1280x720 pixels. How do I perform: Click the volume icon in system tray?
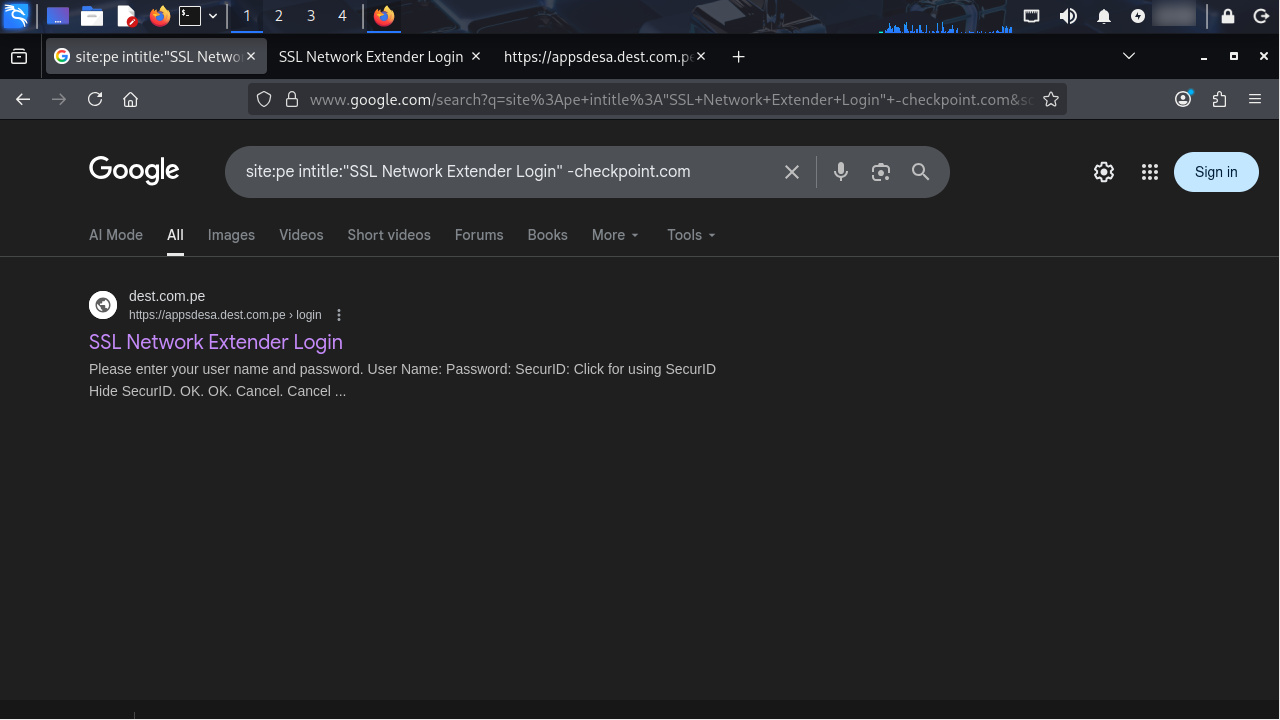click(1068, 16)
